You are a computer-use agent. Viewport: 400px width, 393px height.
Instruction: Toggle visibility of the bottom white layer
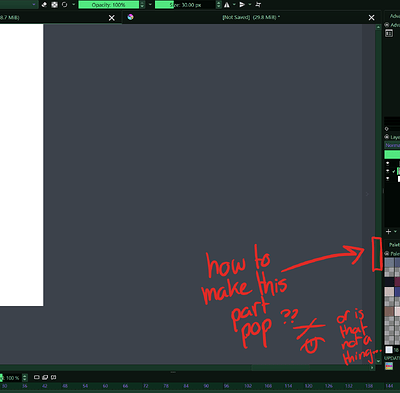[387, 179]
